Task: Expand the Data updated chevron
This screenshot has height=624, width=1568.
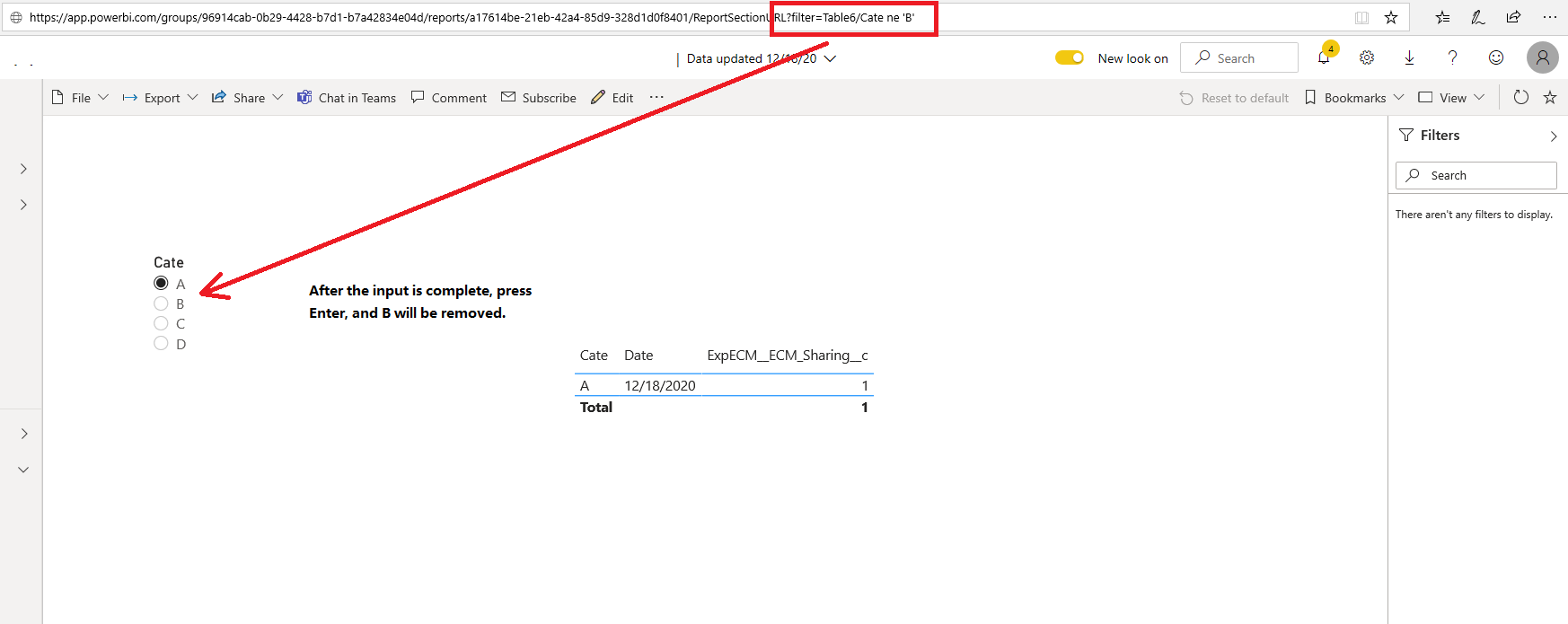Action: [x=830, y=58]
